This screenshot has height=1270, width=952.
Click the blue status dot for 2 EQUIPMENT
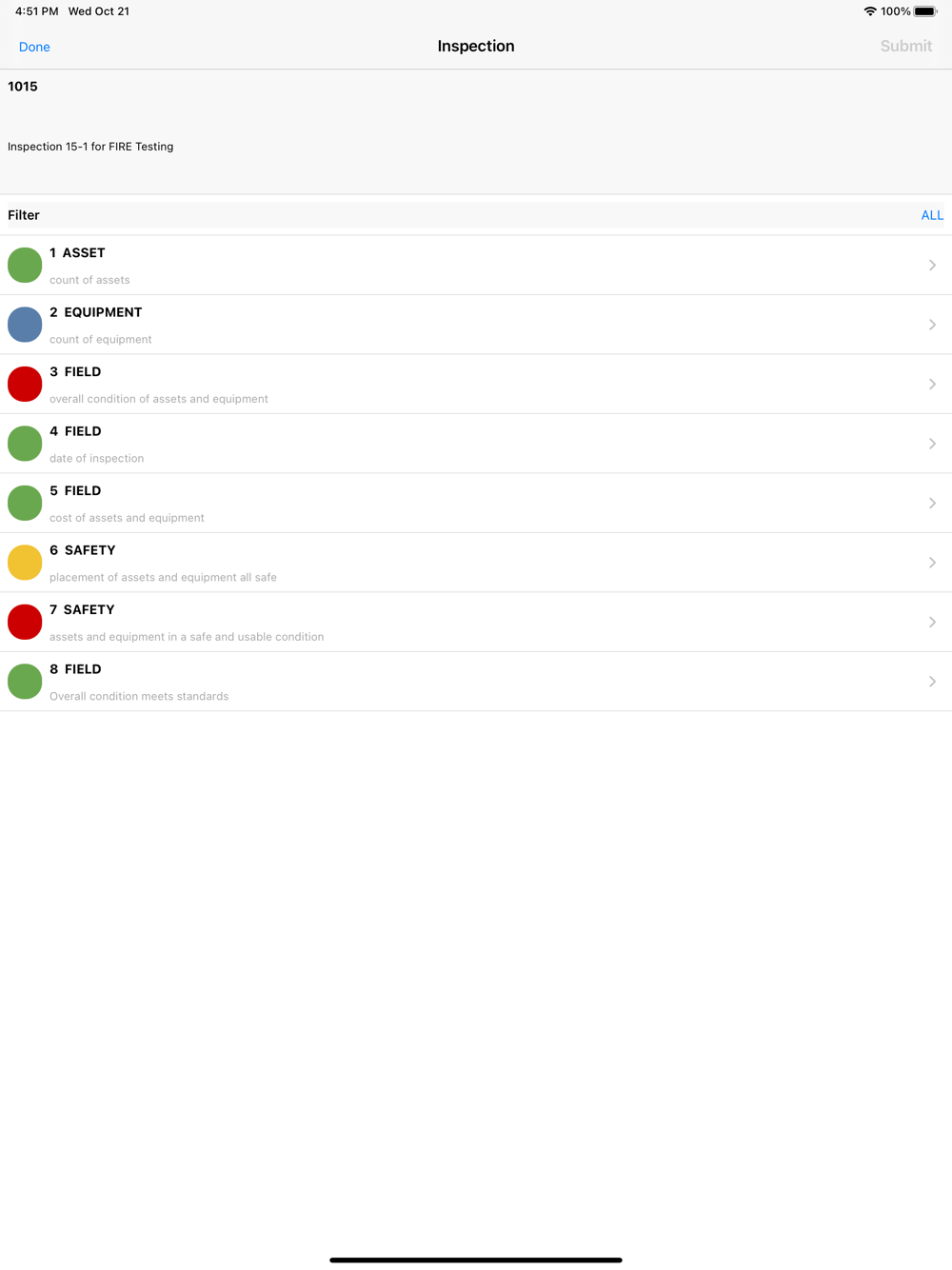point(25,325)
